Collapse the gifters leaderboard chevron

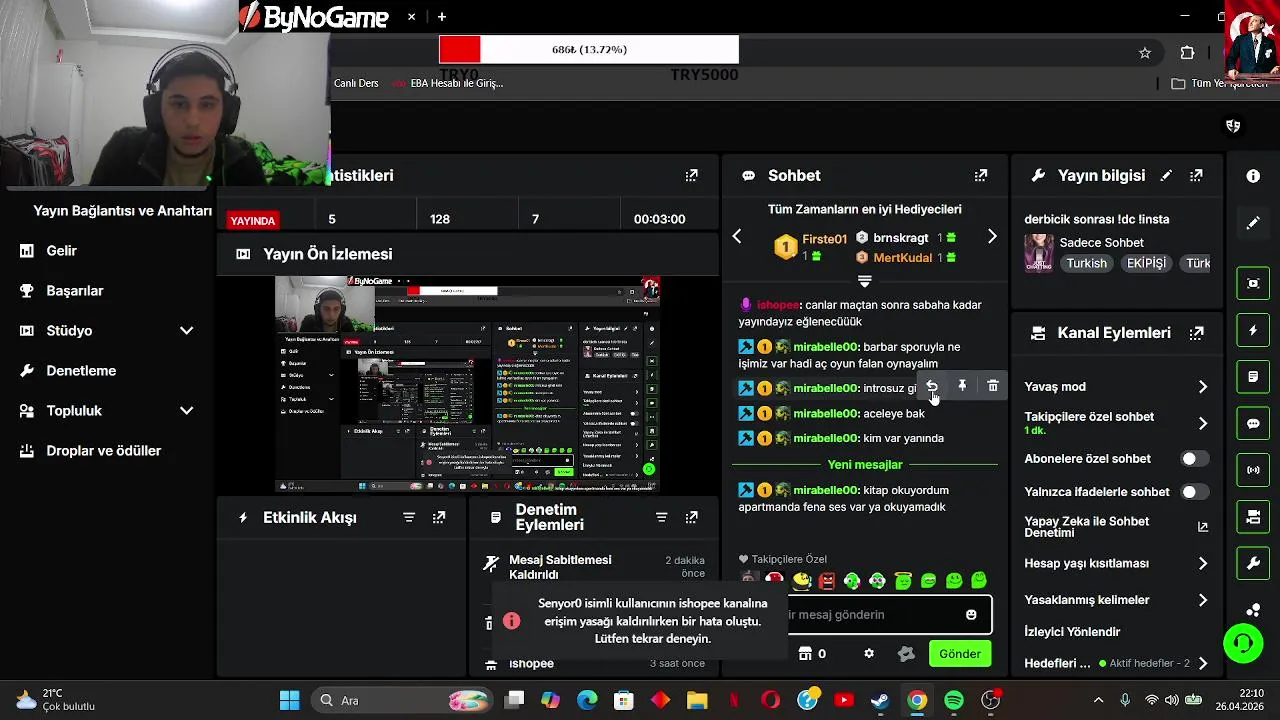[865, 282]
